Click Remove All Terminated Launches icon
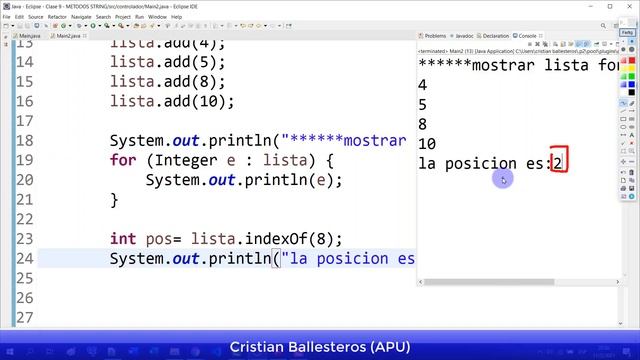640x360 pixels. click(545, 44)
